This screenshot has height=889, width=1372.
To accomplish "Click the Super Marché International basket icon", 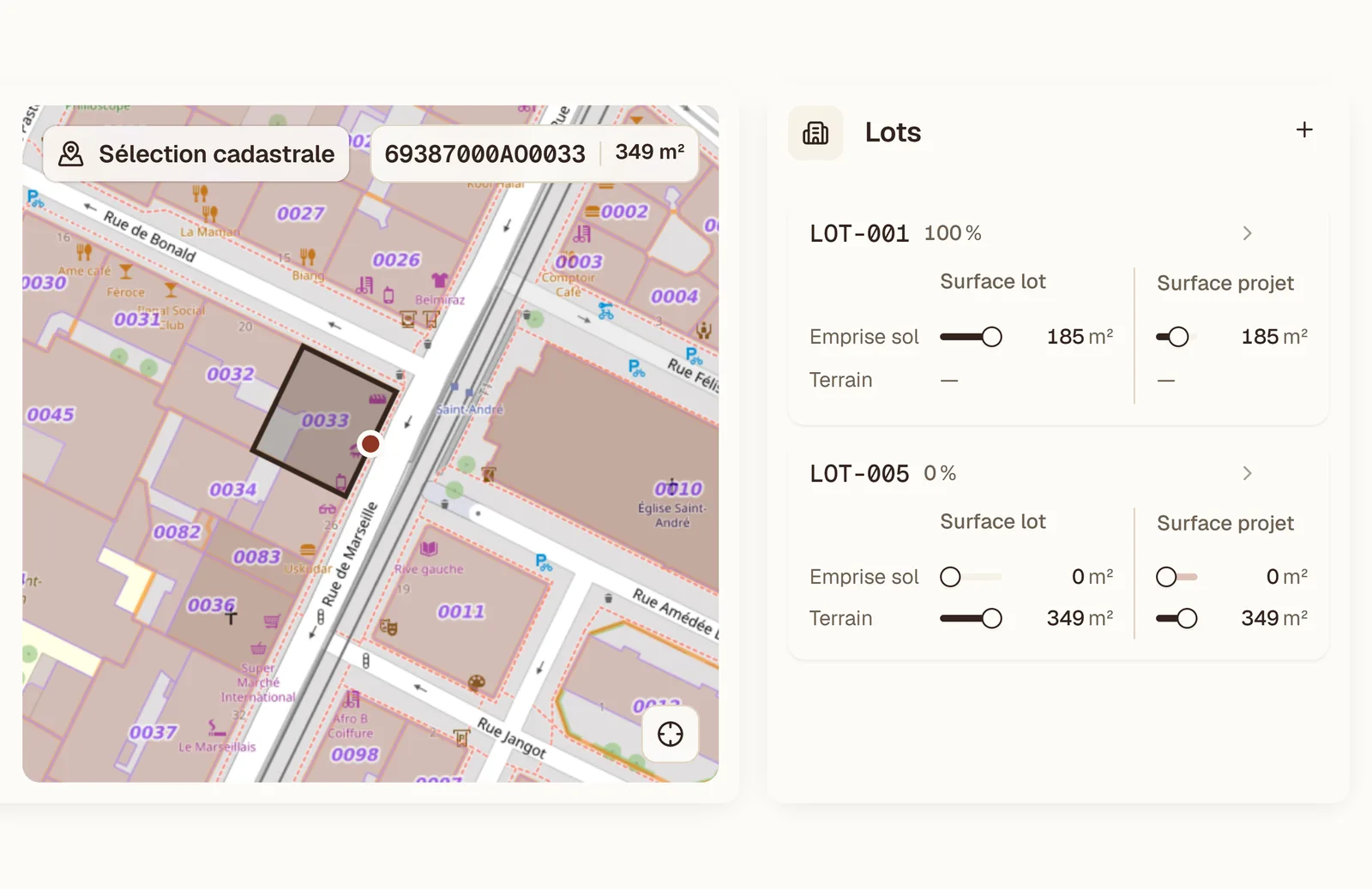I will point(258,649).
